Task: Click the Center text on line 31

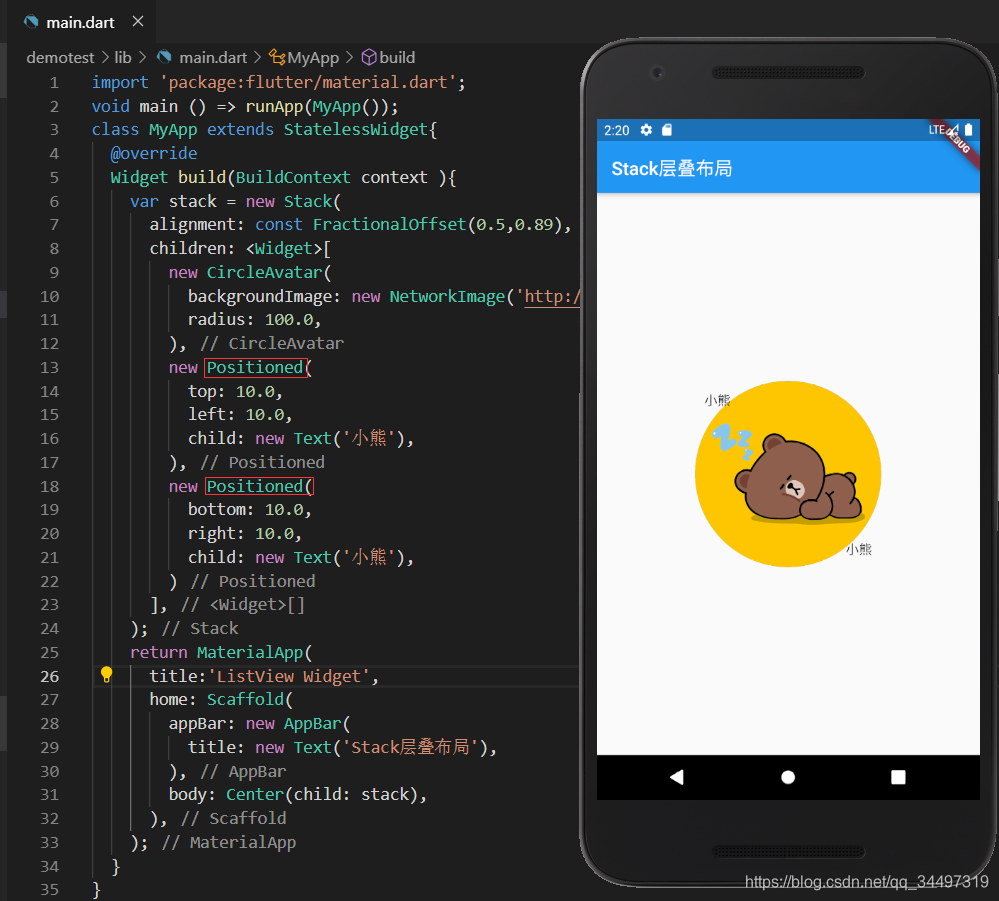Action: 255,795
